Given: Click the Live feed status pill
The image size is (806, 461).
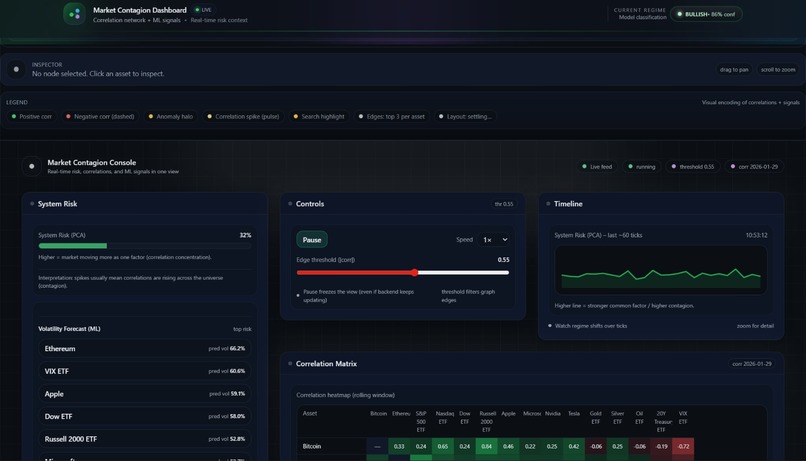Looking at the screenshot, I should (x=597, y=167).
